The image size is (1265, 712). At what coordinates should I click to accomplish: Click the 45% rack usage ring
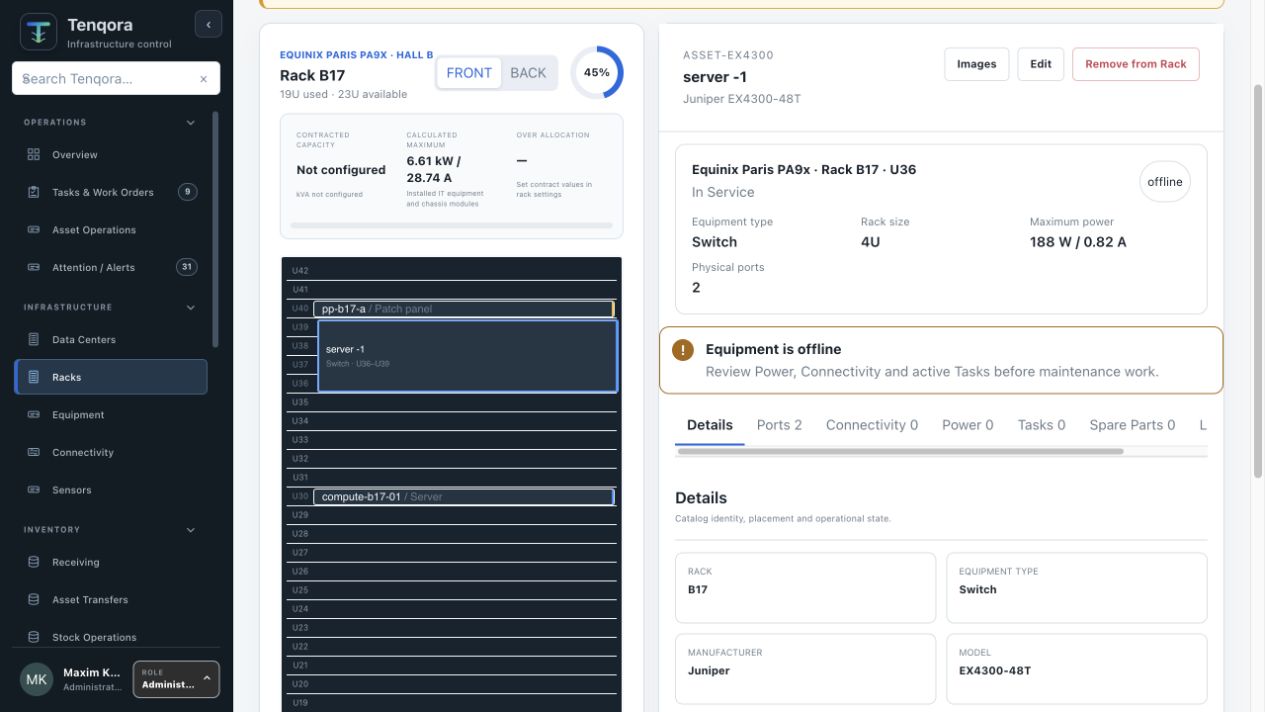pos(597,73)
